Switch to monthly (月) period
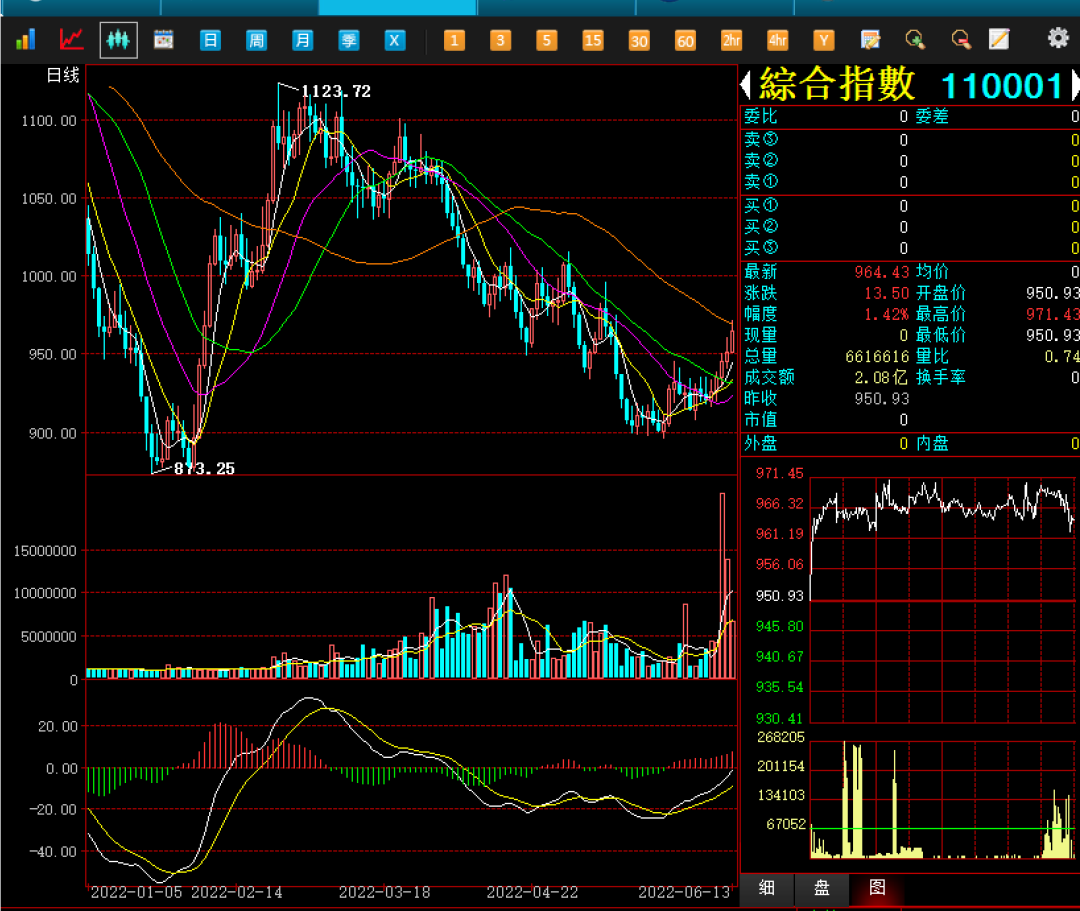The height and width of the screenshot is (911, 1080). (302, 40)
